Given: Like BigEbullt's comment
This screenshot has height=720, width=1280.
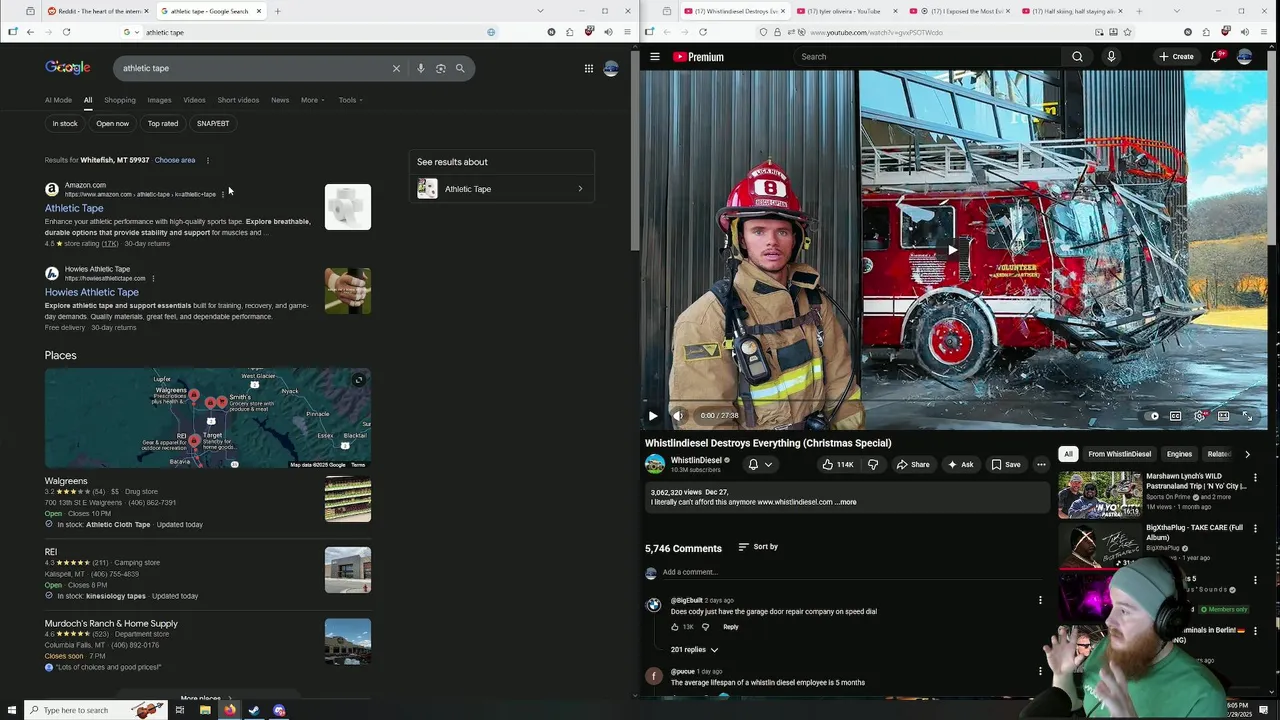Looking at the screenshot, I should tap(675, 627).
